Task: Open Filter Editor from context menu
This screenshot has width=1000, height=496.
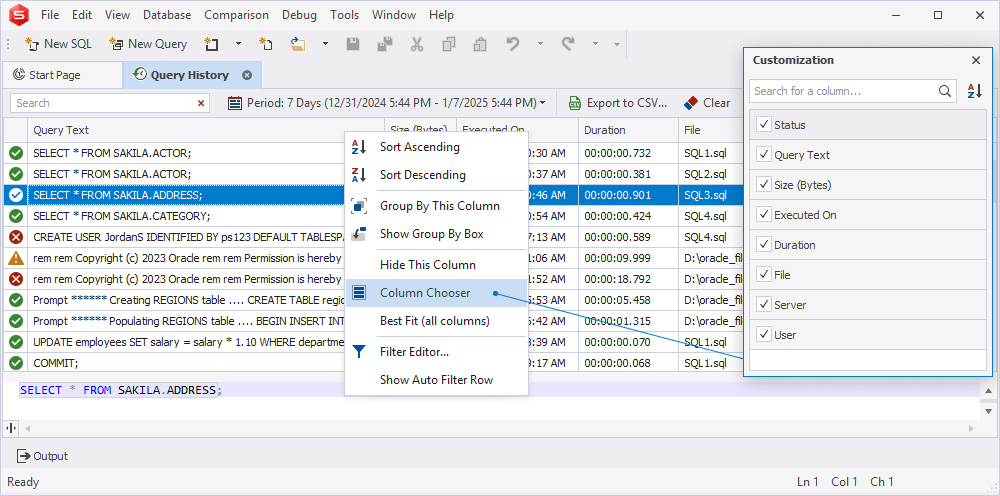Action: (x=436, y=351)
